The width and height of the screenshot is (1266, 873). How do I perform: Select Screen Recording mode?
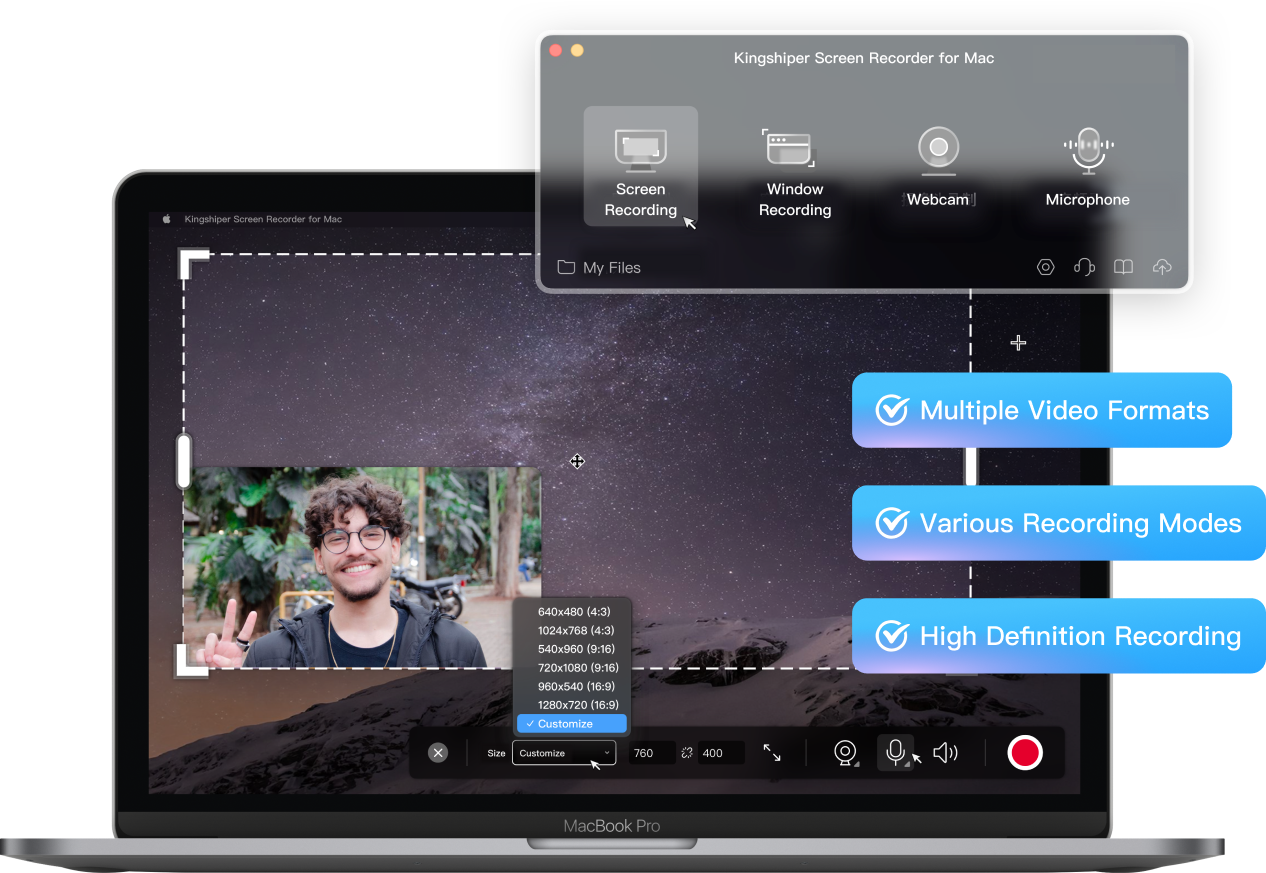[640, 168]
